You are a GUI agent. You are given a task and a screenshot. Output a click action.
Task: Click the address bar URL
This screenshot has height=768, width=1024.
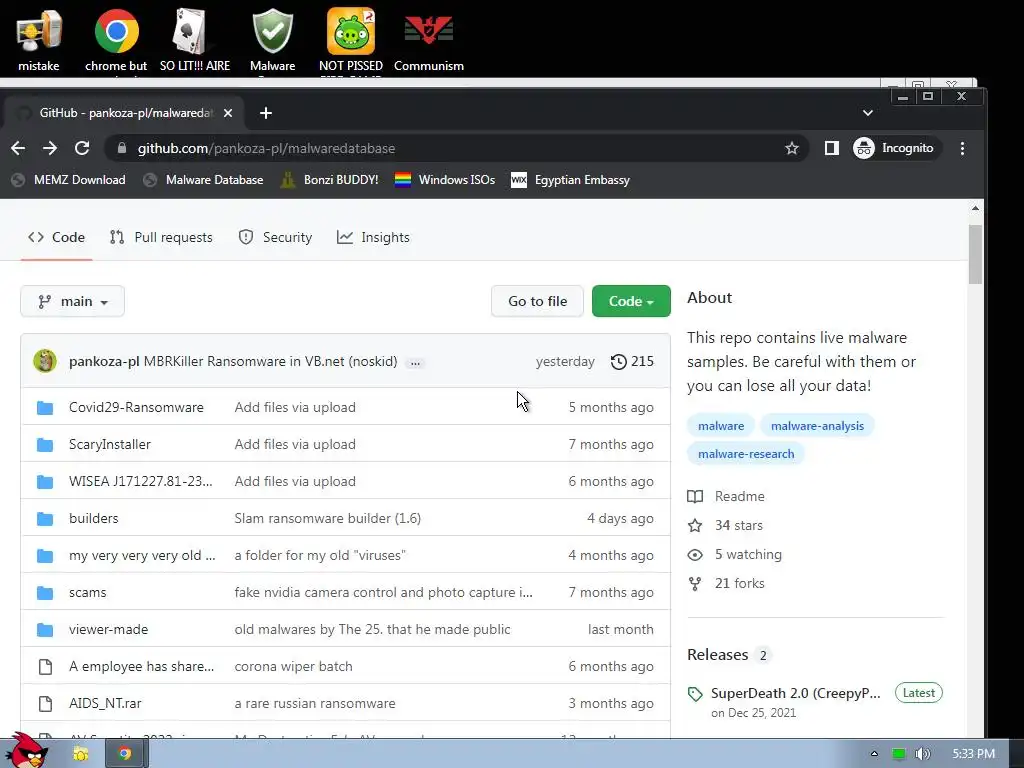tap(266, 148)
